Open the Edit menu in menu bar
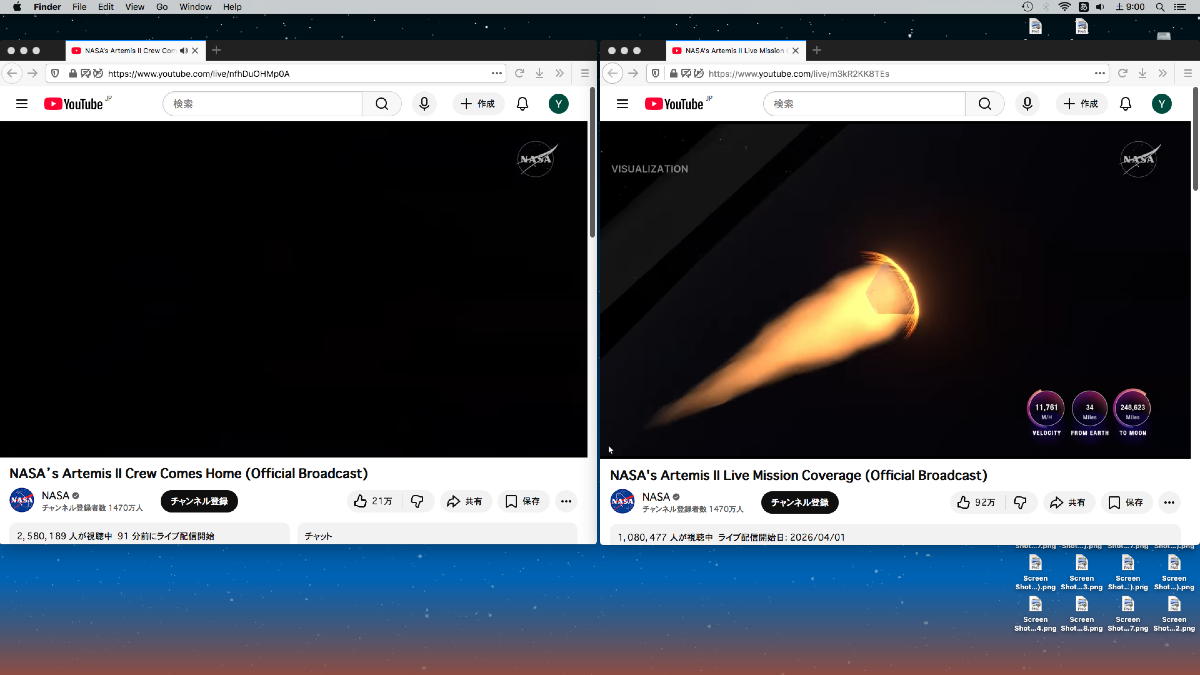The width and height of the screenshot is (1200, 675). pyautogui.click(x=105, y=7)
